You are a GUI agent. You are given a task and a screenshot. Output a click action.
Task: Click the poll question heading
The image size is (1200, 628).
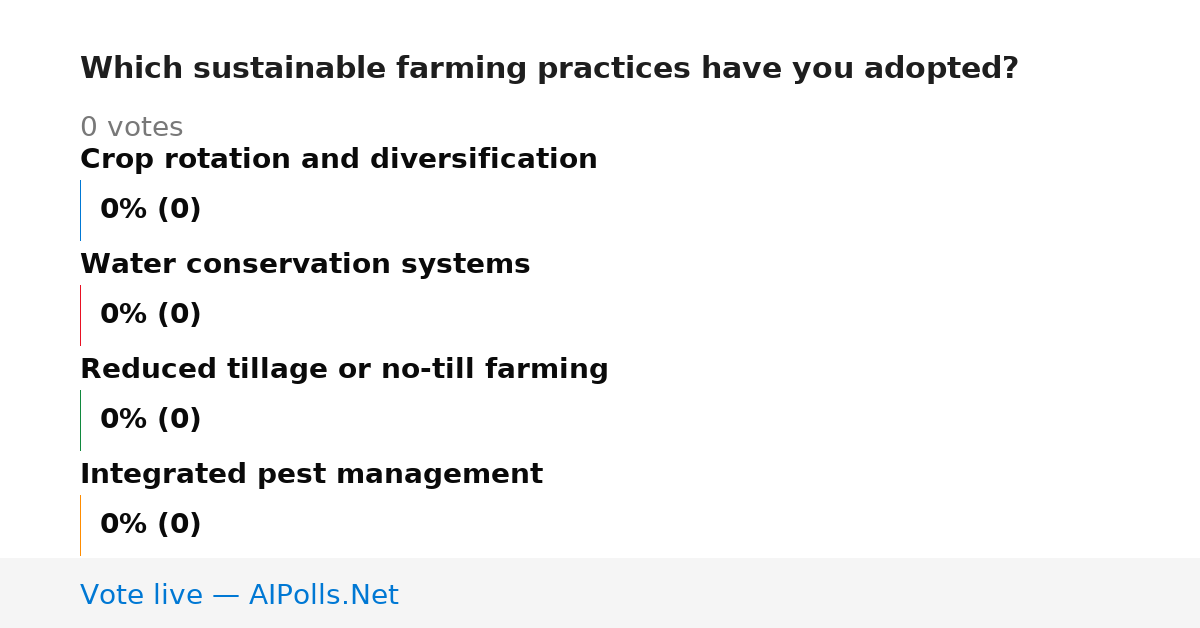tap(549, 69)
